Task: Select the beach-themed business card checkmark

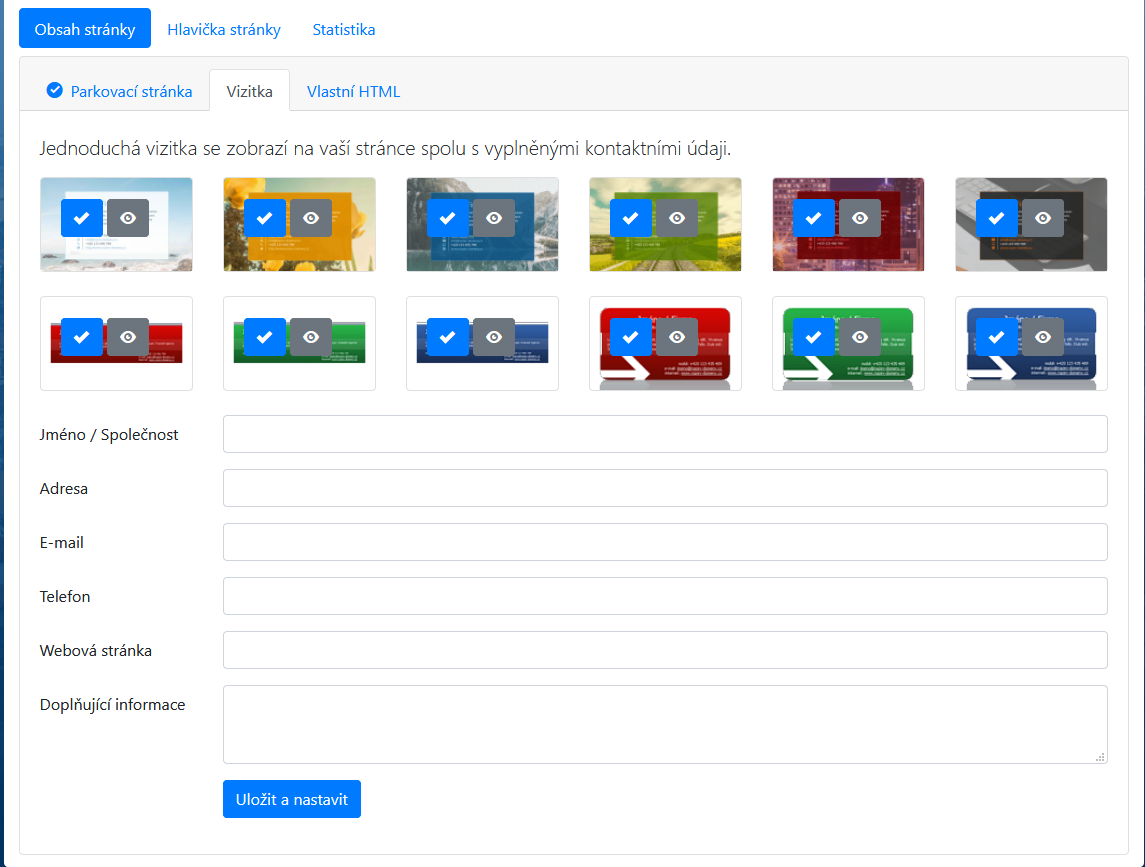Action: point(82,218)
